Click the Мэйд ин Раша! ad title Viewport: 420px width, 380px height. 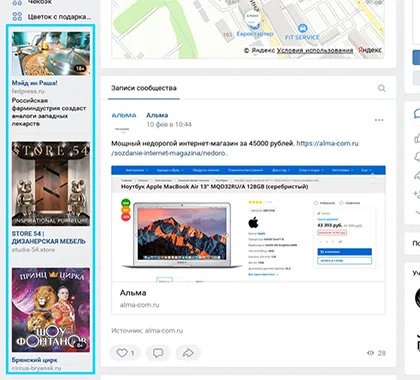click(35, 83)
